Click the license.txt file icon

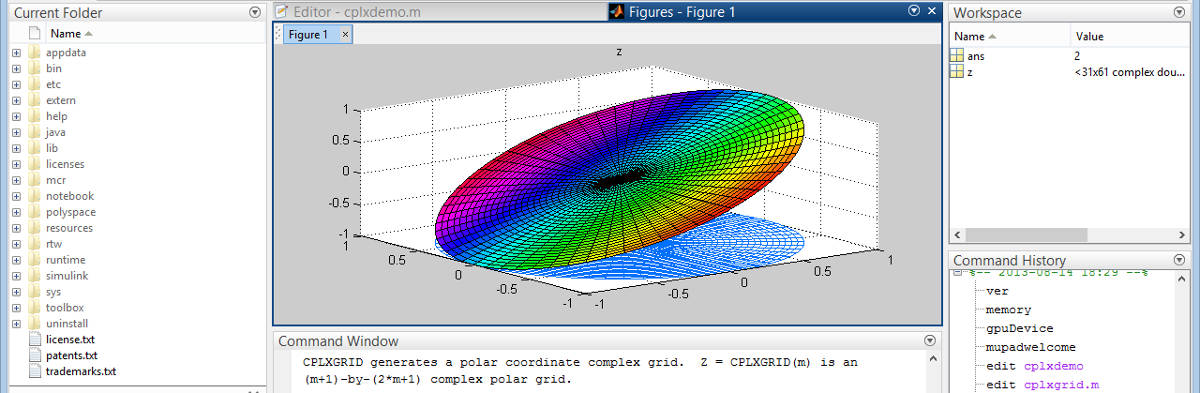click(x=35, y=340)
